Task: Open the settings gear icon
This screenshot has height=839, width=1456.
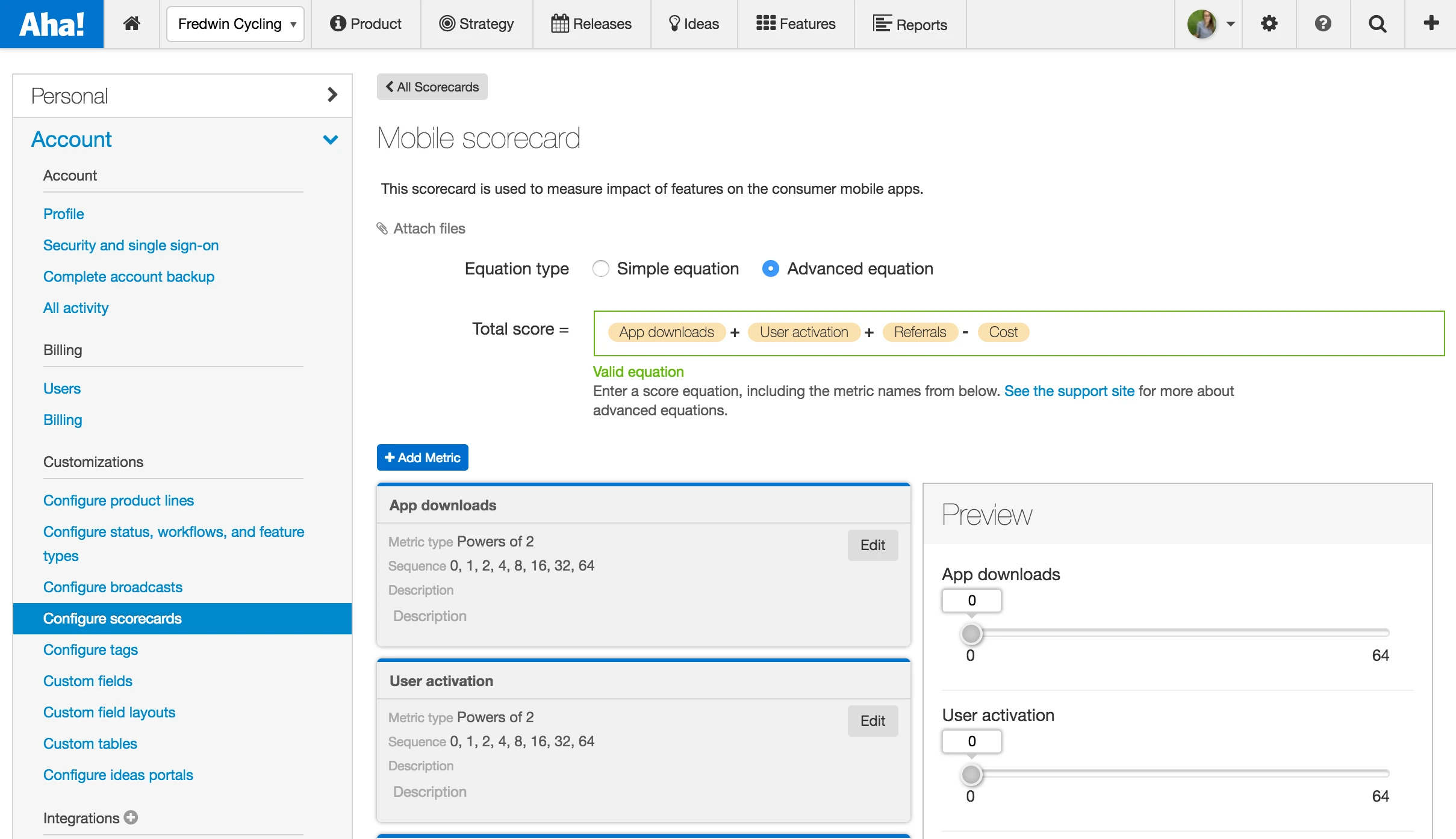Action: click(x=1269, y=24)
